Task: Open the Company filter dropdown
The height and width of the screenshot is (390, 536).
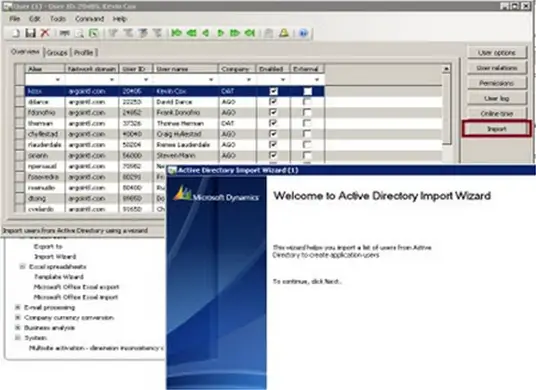Action: click(249, 80)
